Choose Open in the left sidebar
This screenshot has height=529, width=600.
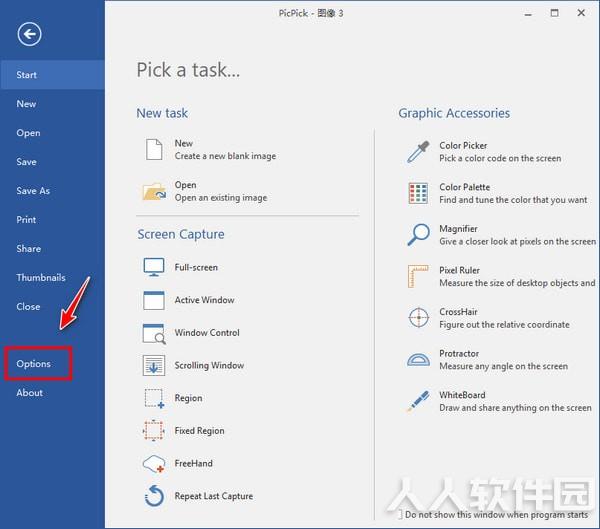point(52,133)
